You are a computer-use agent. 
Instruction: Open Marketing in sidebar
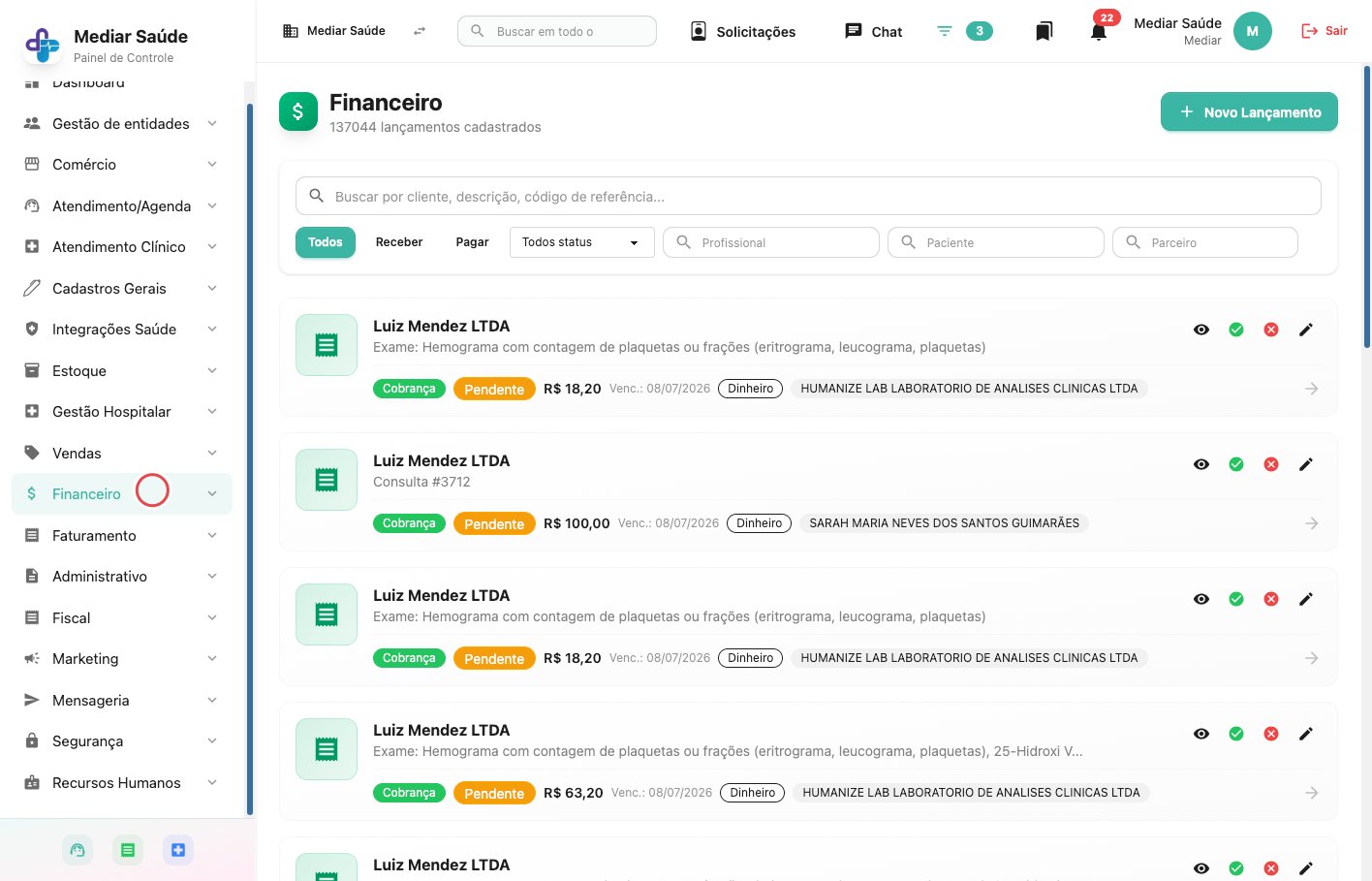121,659
